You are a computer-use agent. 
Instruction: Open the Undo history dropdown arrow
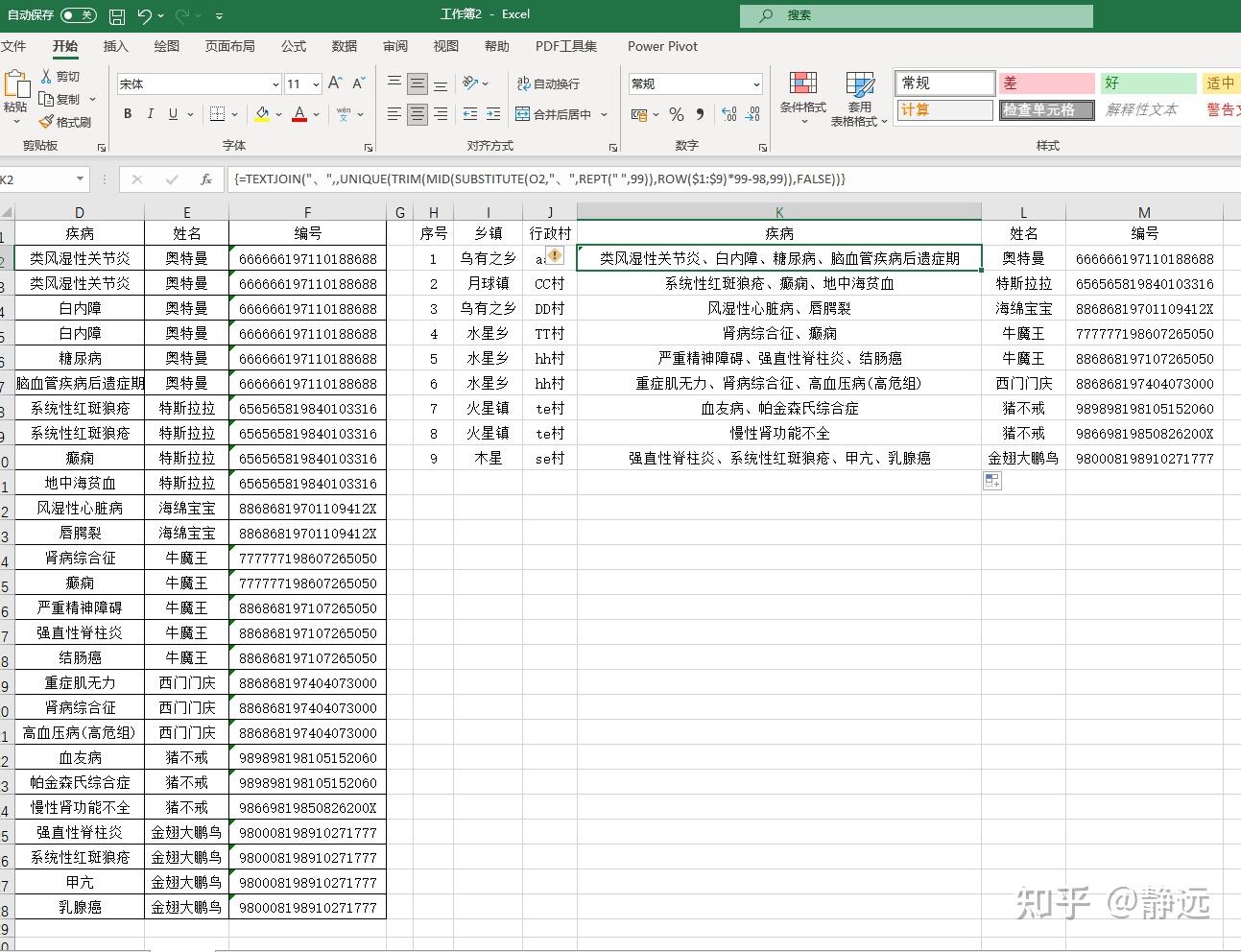click(x=160, y=16)
